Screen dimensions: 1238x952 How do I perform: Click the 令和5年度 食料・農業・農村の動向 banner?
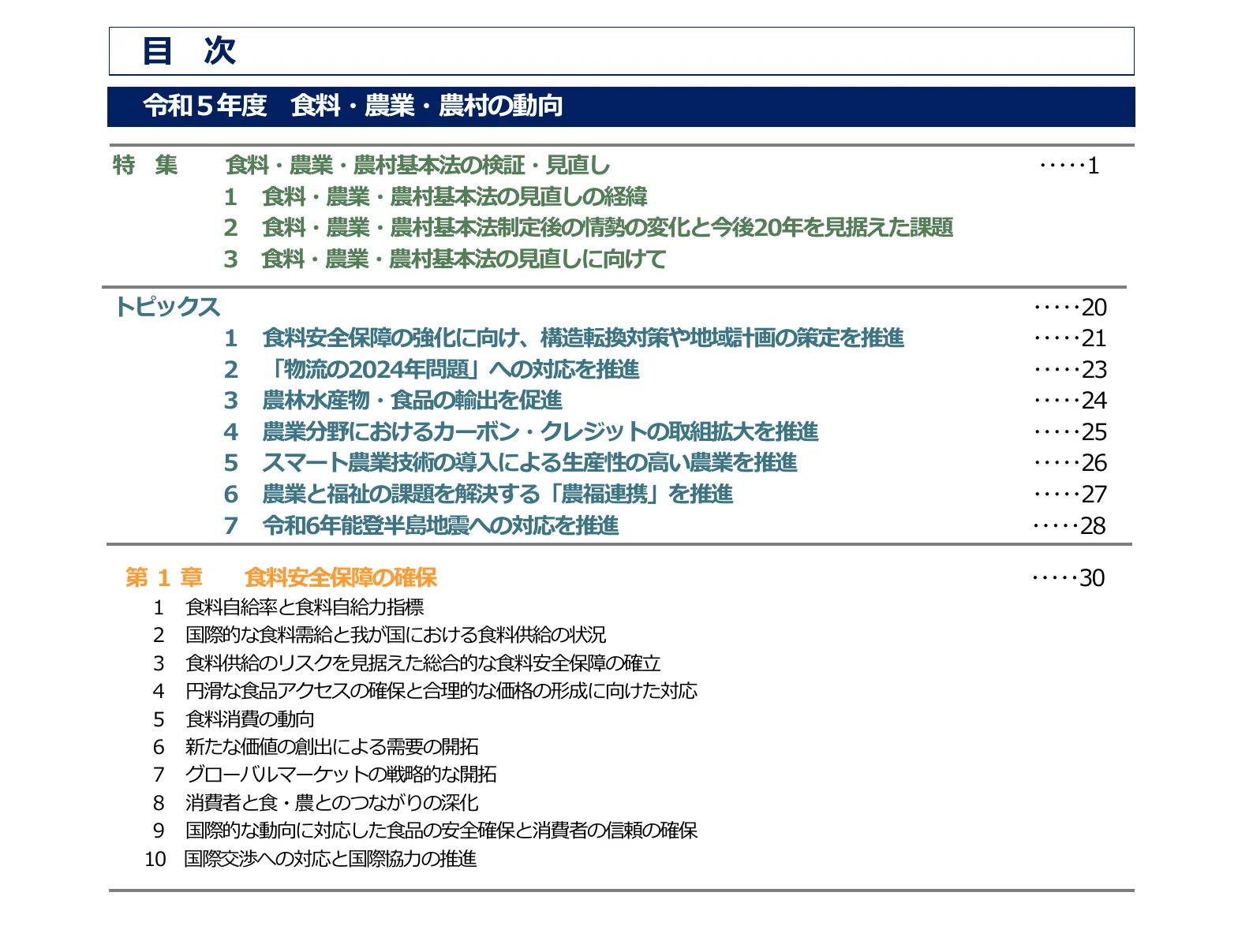point(353,106)
